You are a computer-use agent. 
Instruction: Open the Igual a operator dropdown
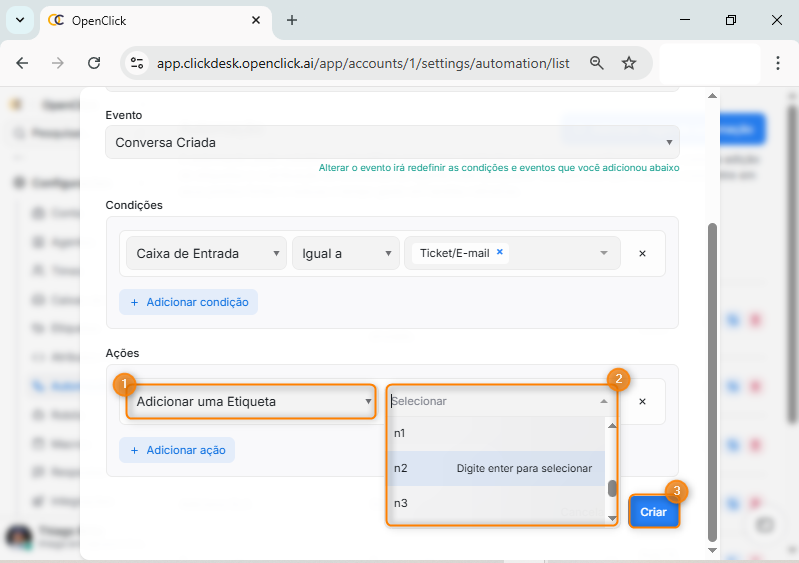345,254
